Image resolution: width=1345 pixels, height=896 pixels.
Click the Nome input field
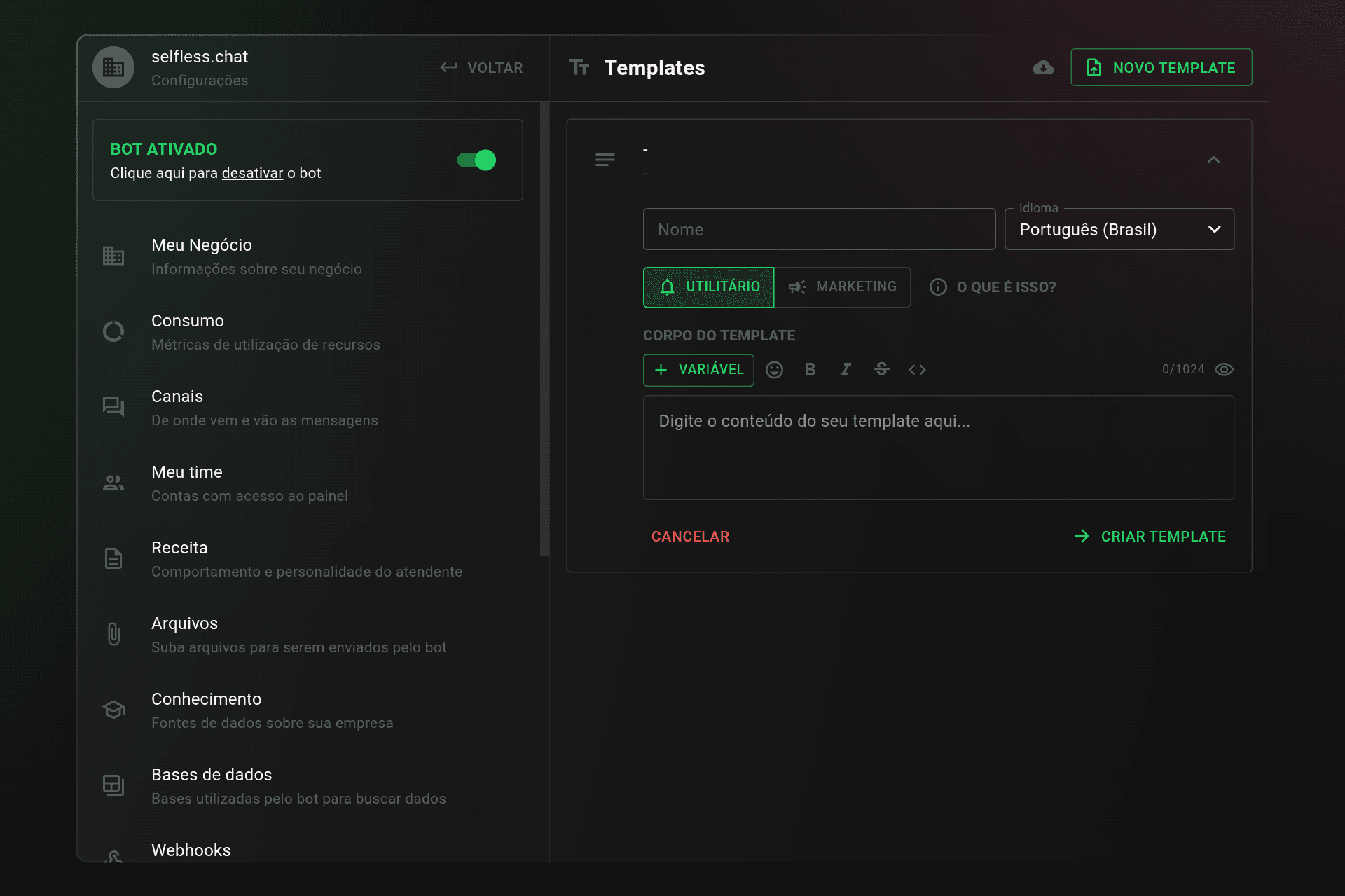[x=820, y=230]
